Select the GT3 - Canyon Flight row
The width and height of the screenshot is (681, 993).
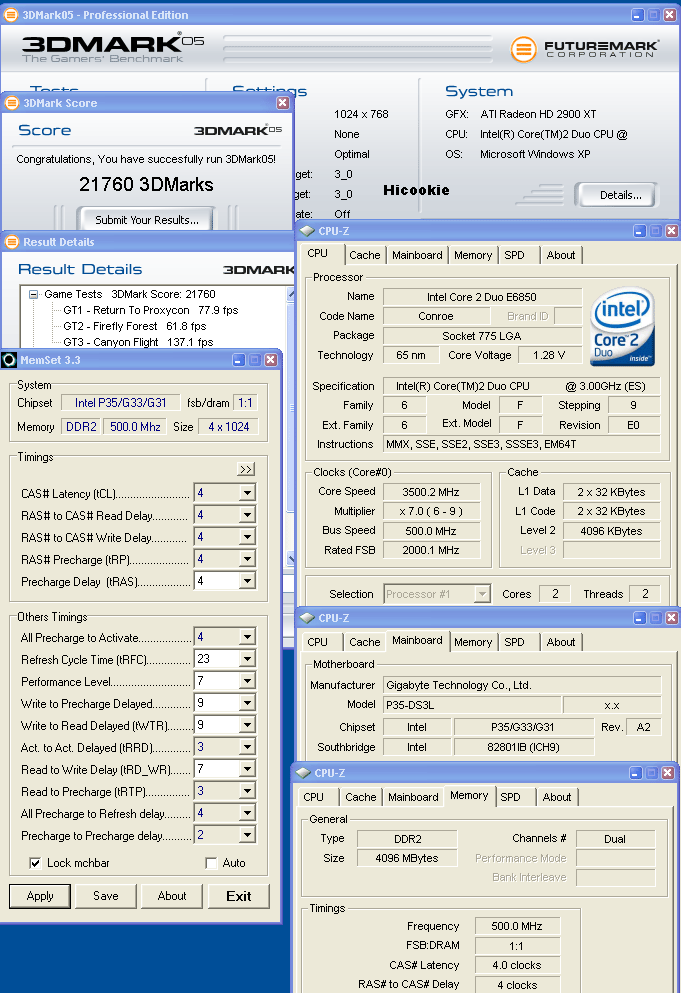pos(138,342)
